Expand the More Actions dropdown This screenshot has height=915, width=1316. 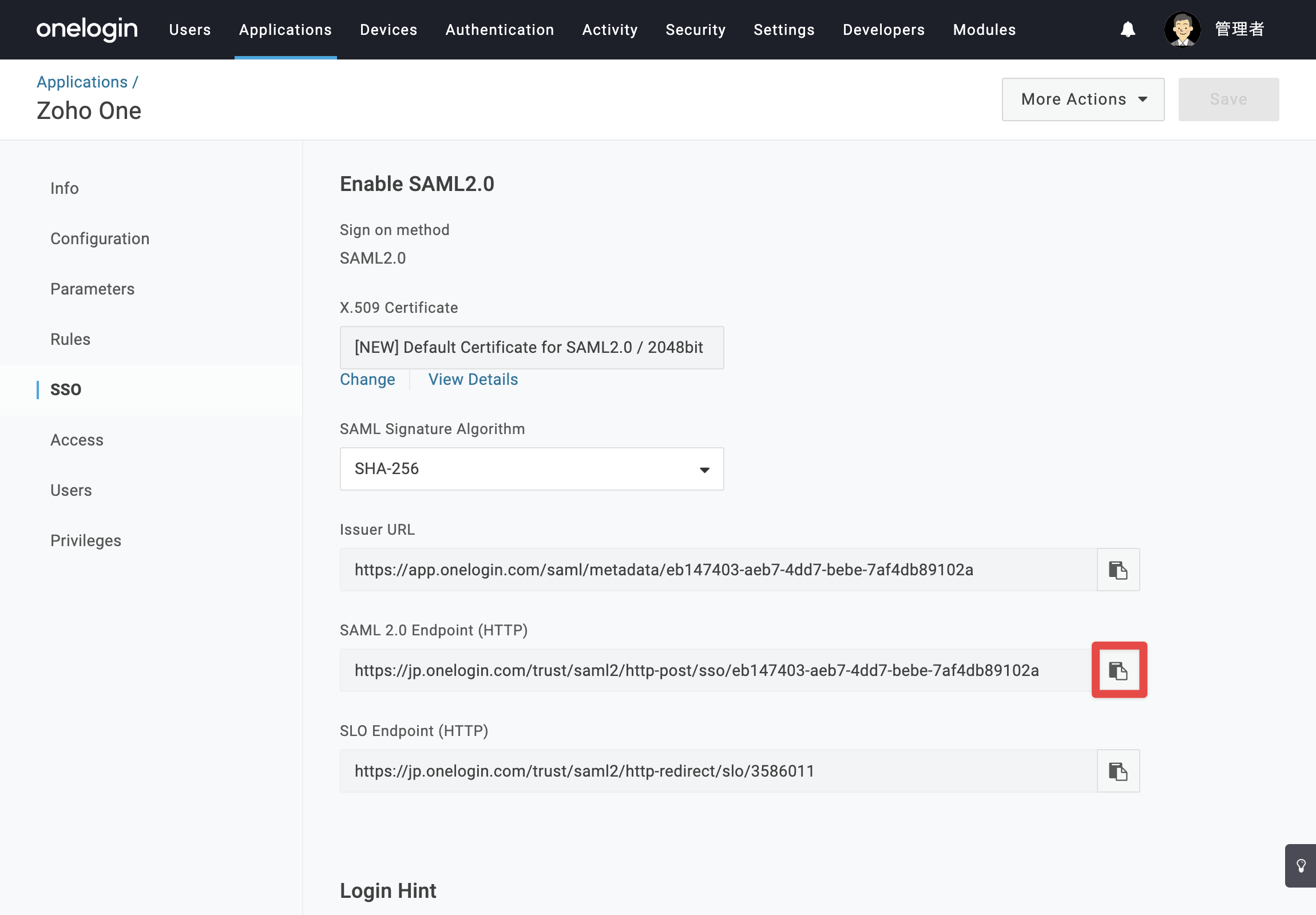(1083, 99)
